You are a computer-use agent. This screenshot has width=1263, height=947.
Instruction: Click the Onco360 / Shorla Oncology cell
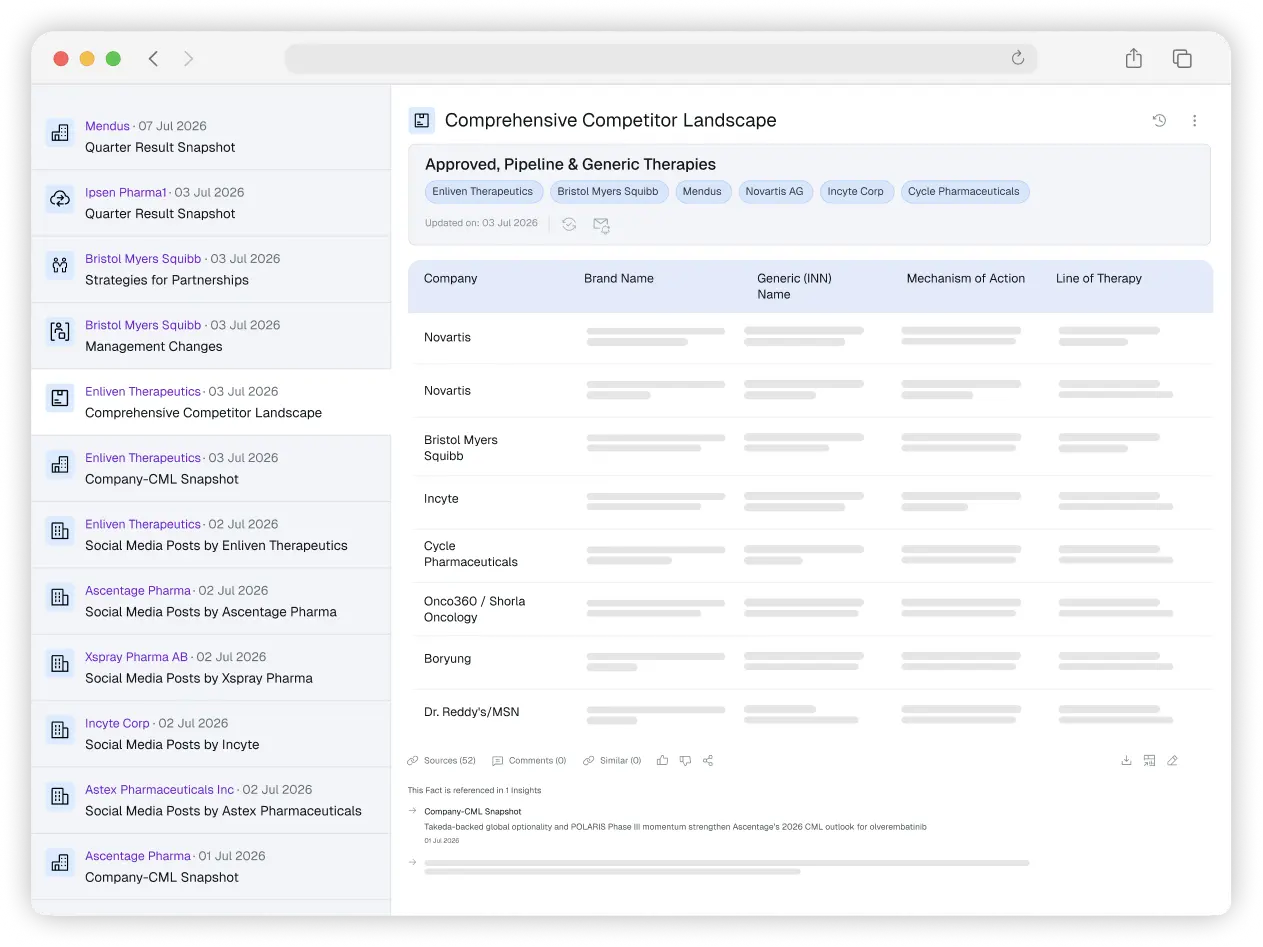(474, 609)
